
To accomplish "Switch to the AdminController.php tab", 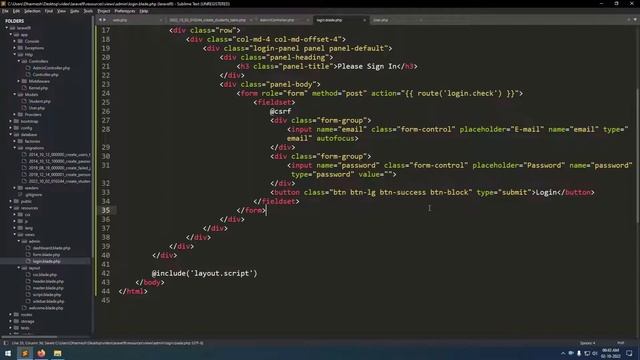I will point(277,20).
